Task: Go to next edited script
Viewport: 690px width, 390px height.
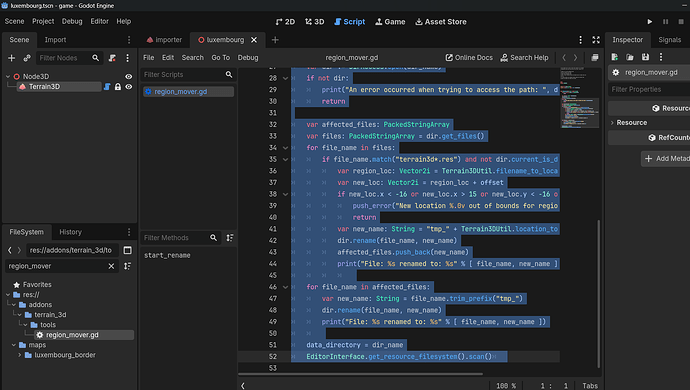Action: tap(575, 58)
